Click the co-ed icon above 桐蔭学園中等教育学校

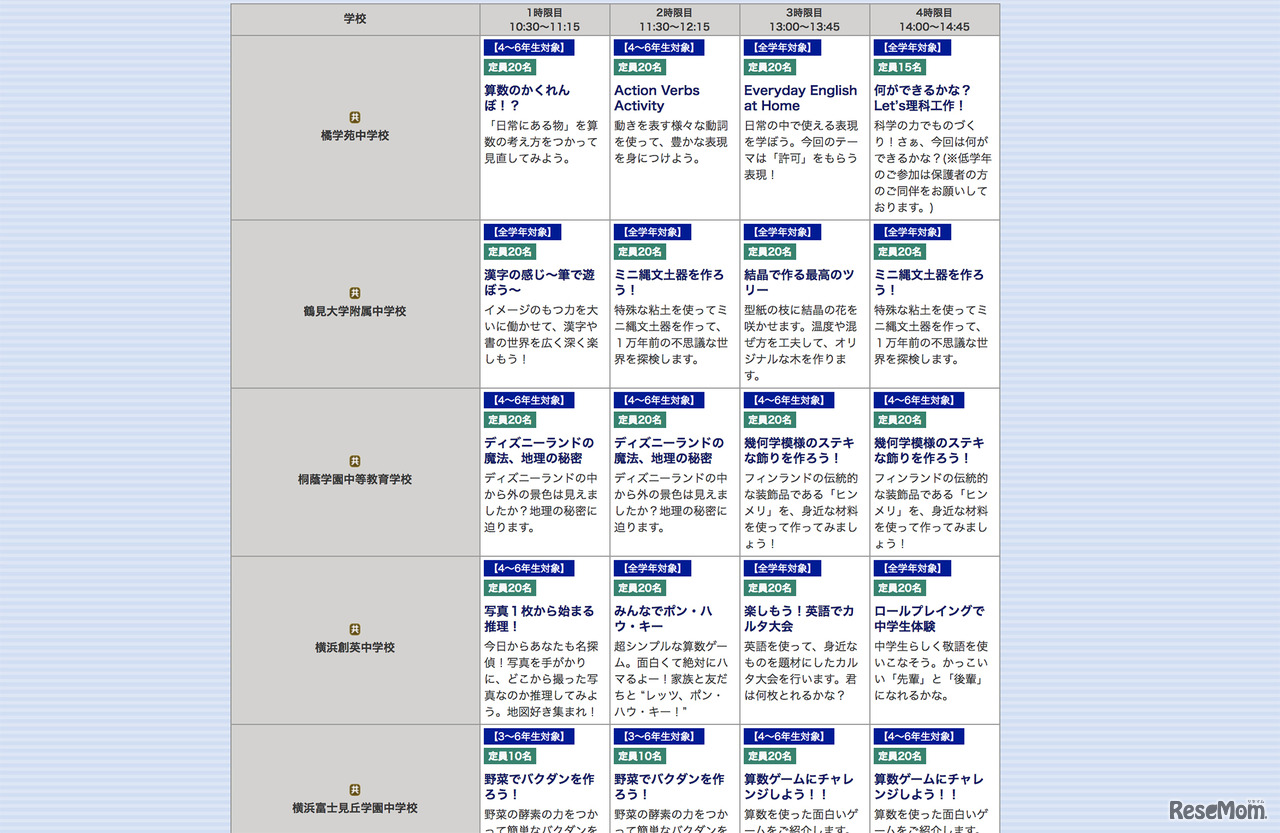pyautogui.click(x=355, y=462)
